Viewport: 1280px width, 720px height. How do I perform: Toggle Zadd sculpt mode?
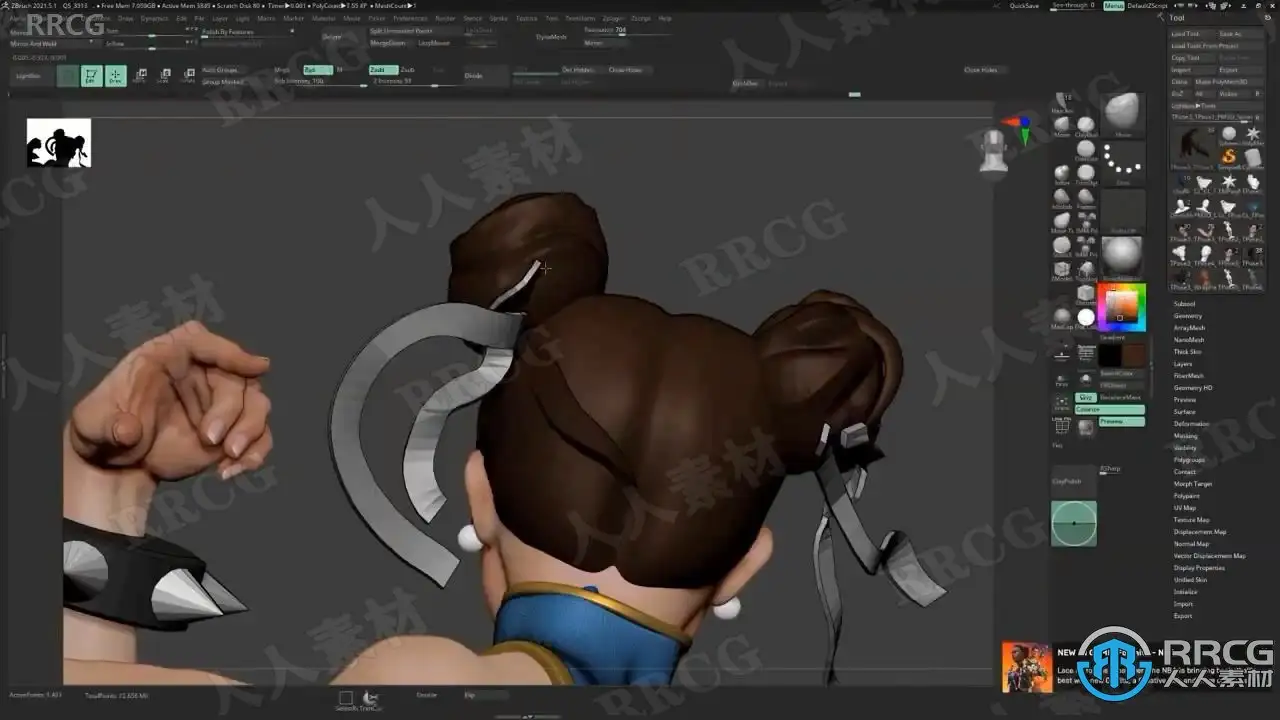pos(382,70)
